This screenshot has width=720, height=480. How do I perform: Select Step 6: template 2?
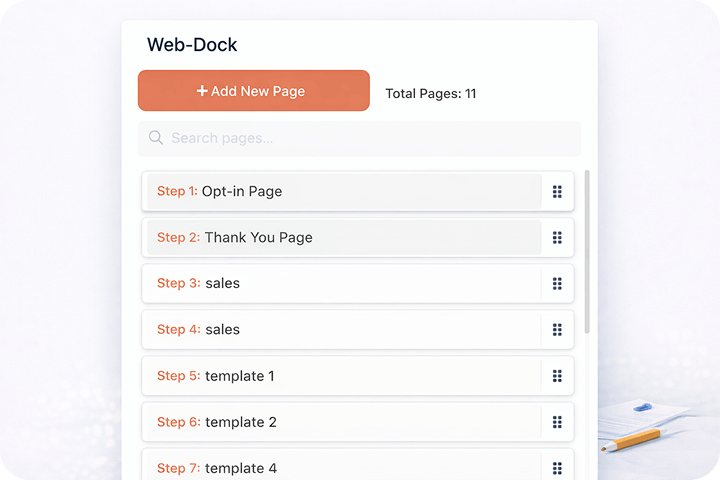pos(342,422)
